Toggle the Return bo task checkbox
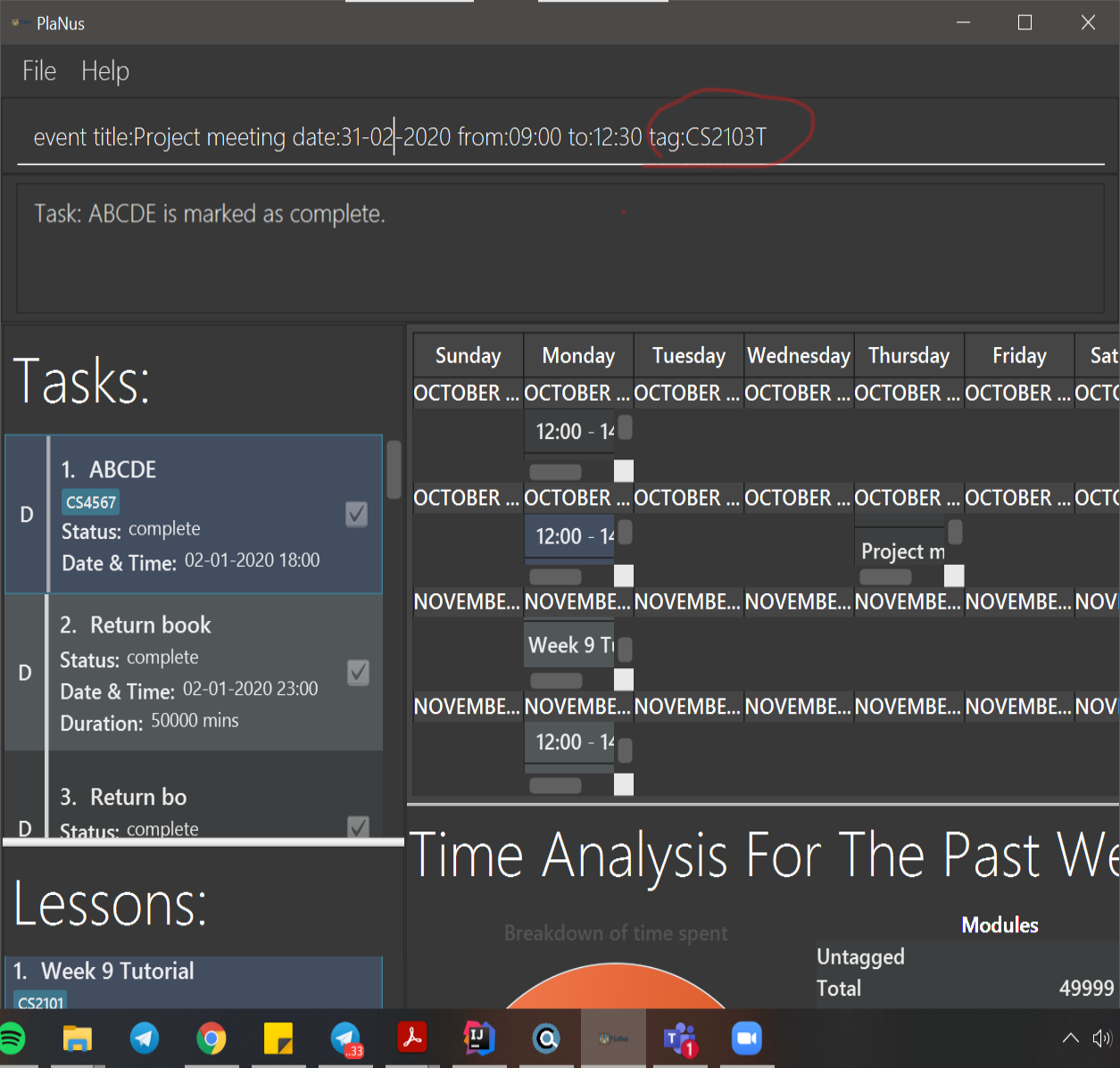The width and height of the screenshot is (1120, 1068). [x=358, y=826]
